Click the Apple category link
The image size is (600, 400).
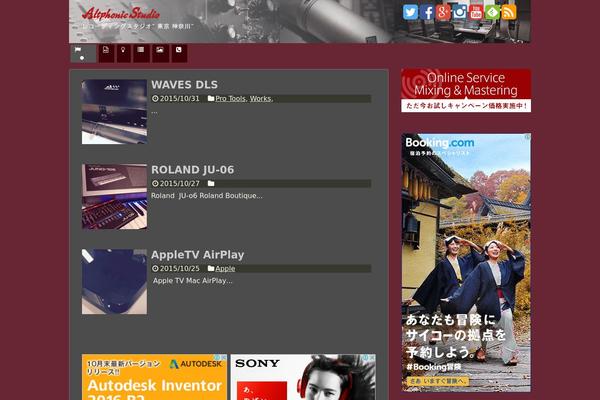pyautogui.click(x=225, y=268)
